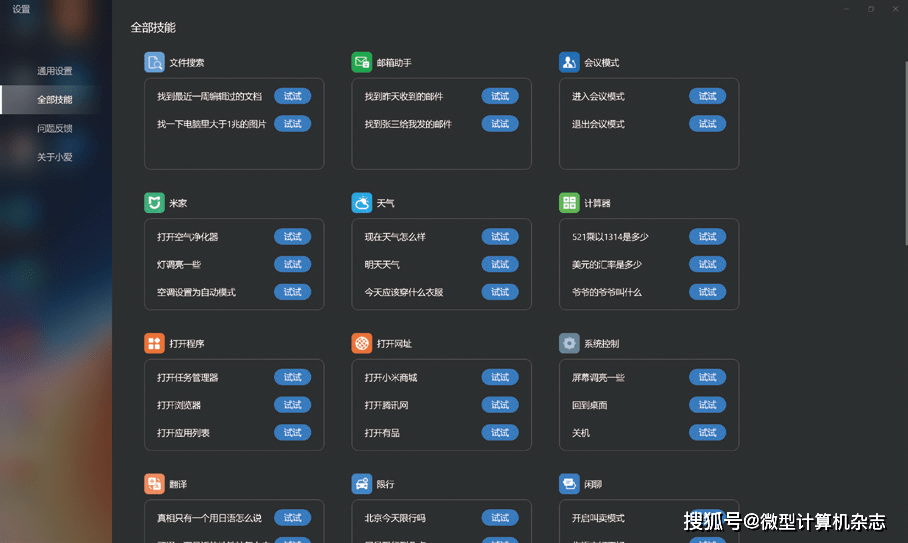The image size is (908, 543).
Task: Click the 系统控制 system control gear icon
Action: tap(569, 343)
